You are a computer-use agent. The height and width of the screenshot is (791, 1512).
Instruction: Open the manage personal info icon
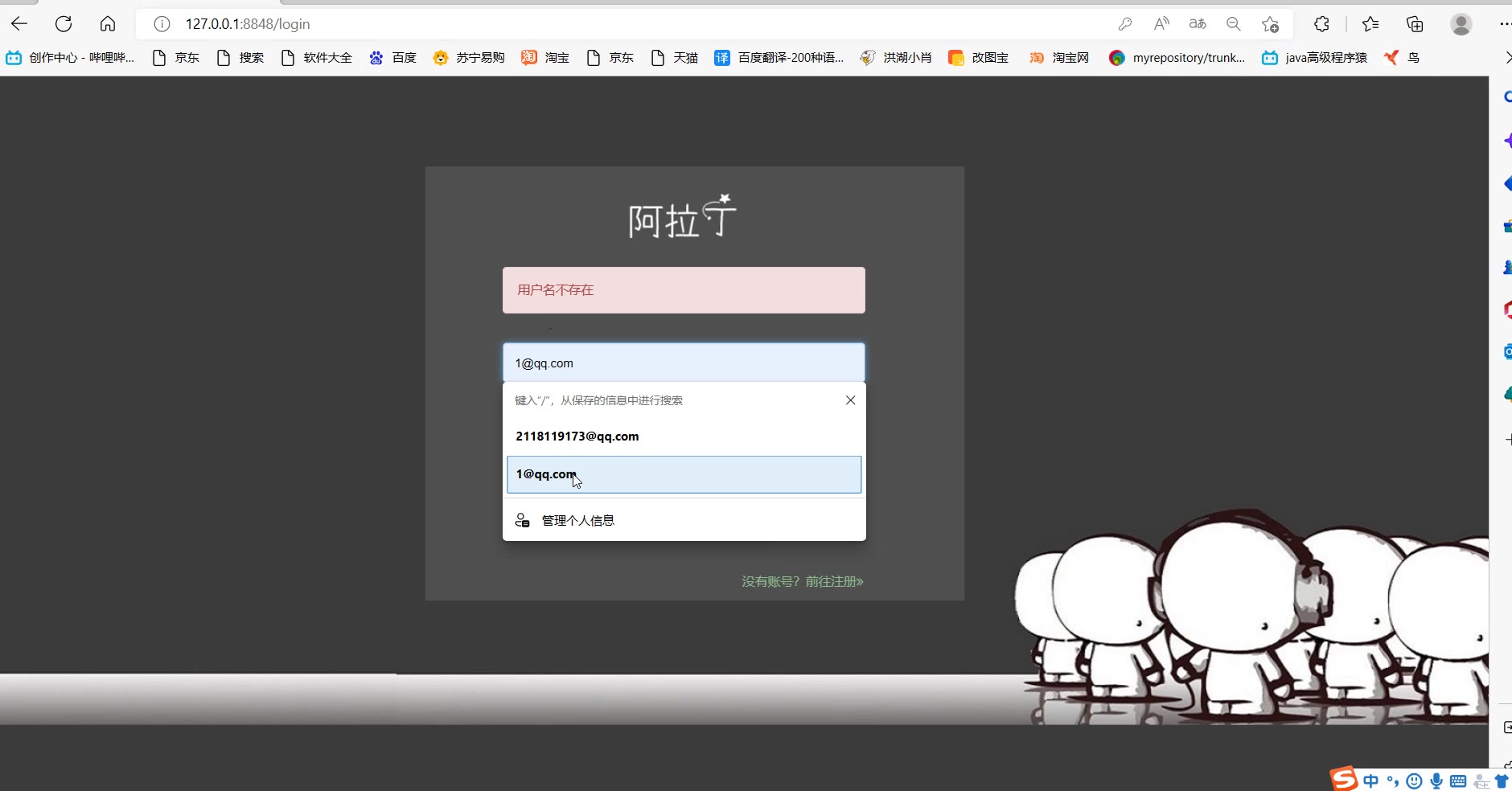tap(522, 520)
